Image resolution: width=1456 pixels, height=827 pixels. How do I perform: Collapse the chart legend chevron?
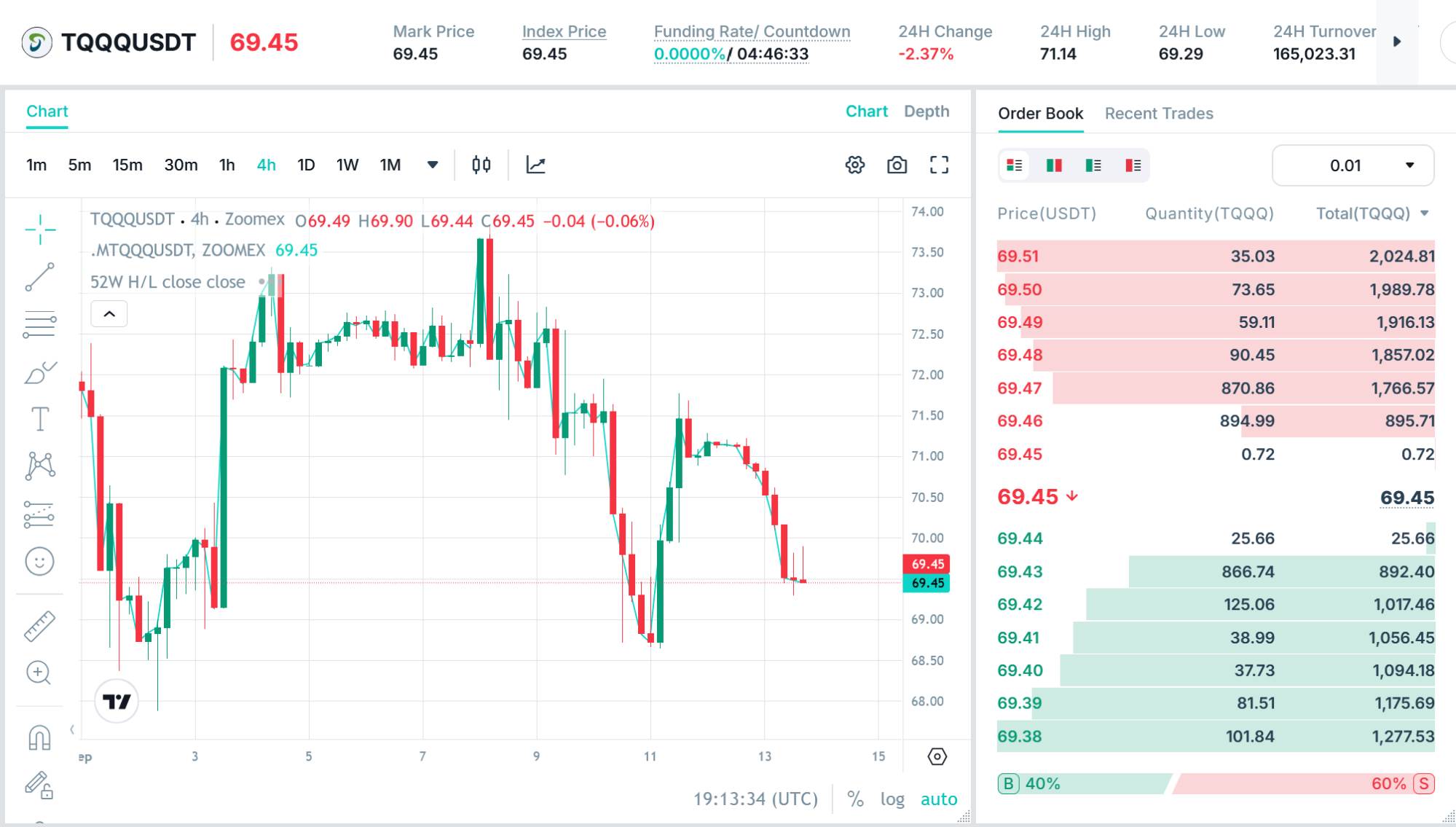[109, 314]
